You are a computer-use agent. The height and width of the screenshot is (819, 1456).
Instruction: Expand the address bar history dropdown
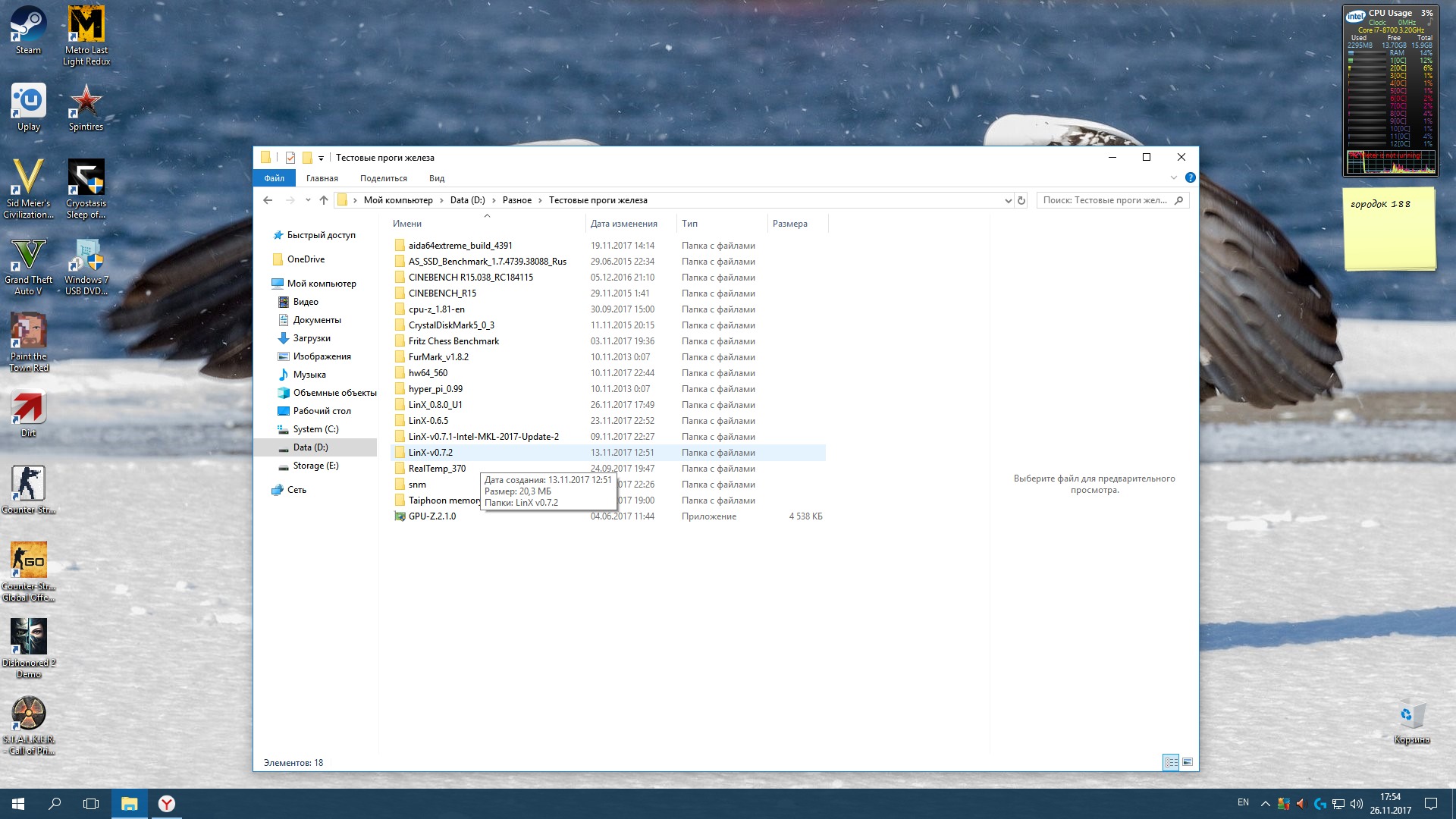point(1008,200)
